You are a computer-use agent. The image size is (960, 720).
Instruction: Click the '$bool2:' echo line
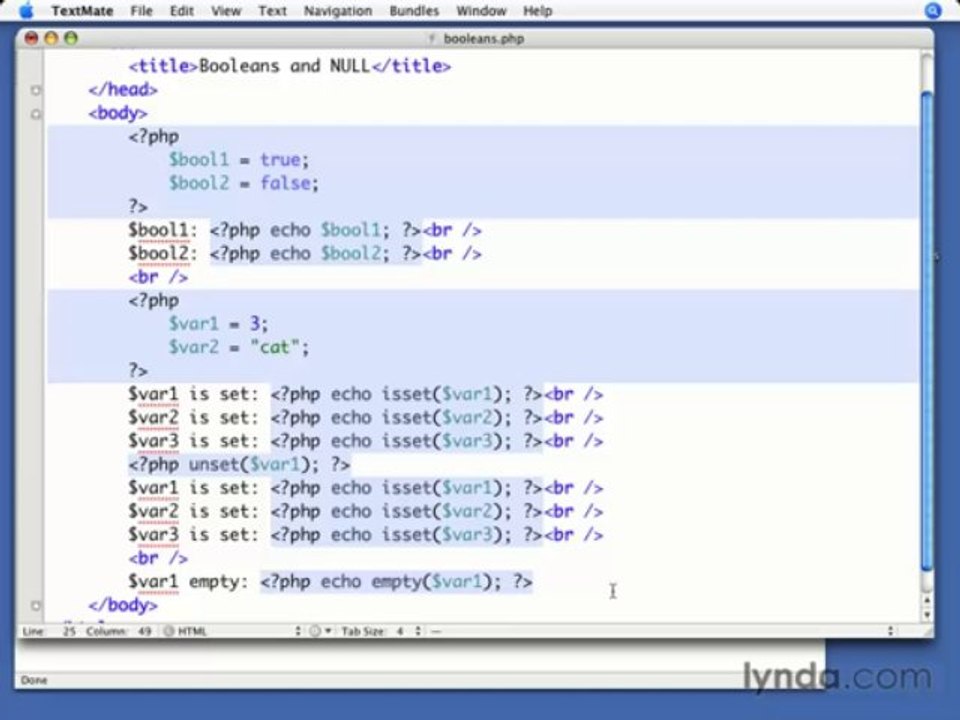coord(305,253)
